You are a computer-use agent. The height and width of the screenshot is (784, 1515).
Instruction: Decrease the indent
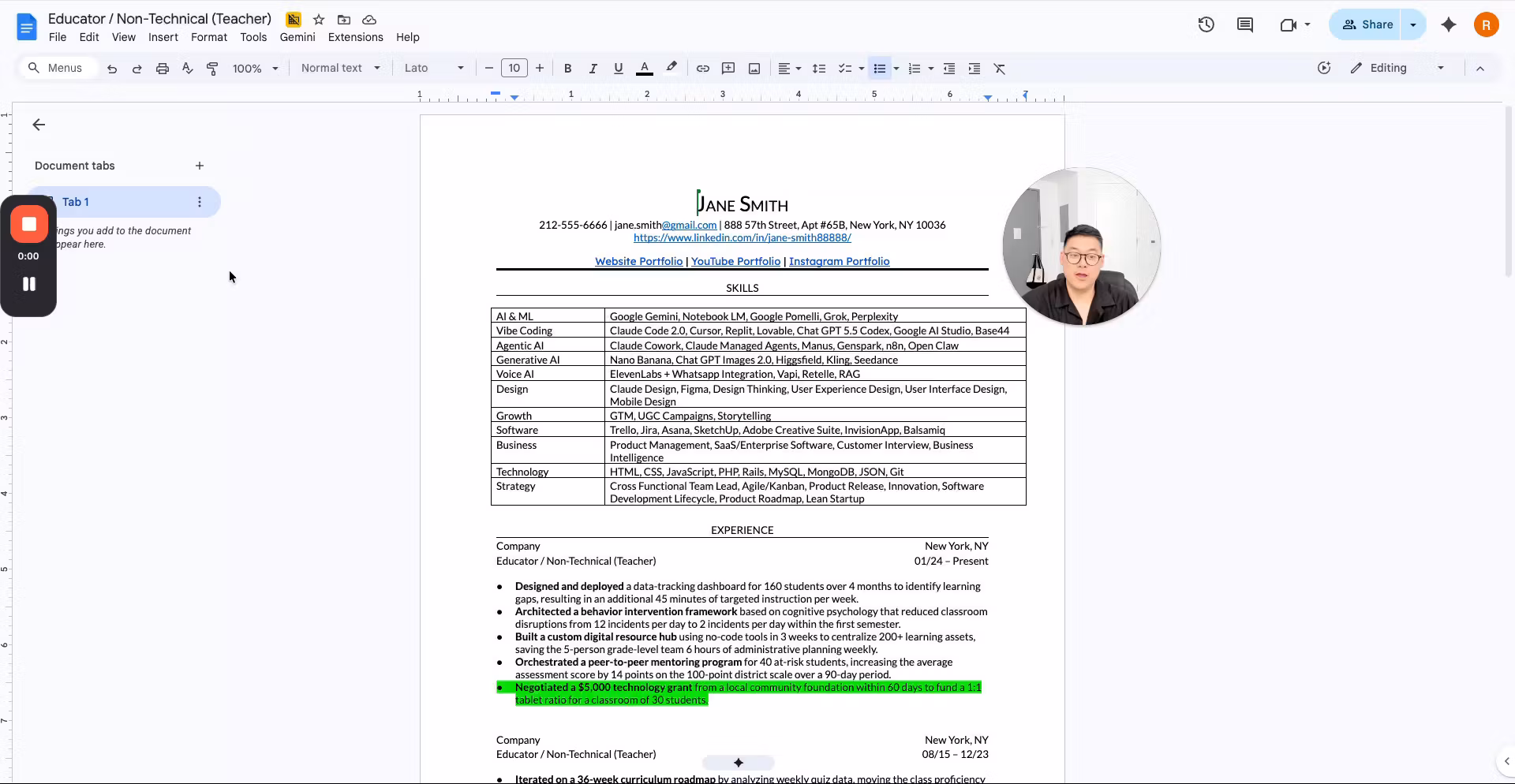point(949,69)
